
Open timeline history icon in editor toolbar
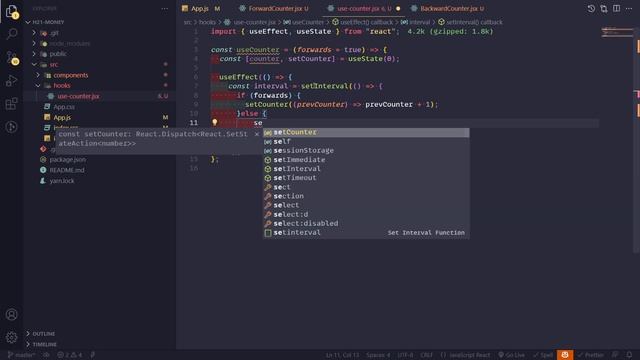[591, 9]
